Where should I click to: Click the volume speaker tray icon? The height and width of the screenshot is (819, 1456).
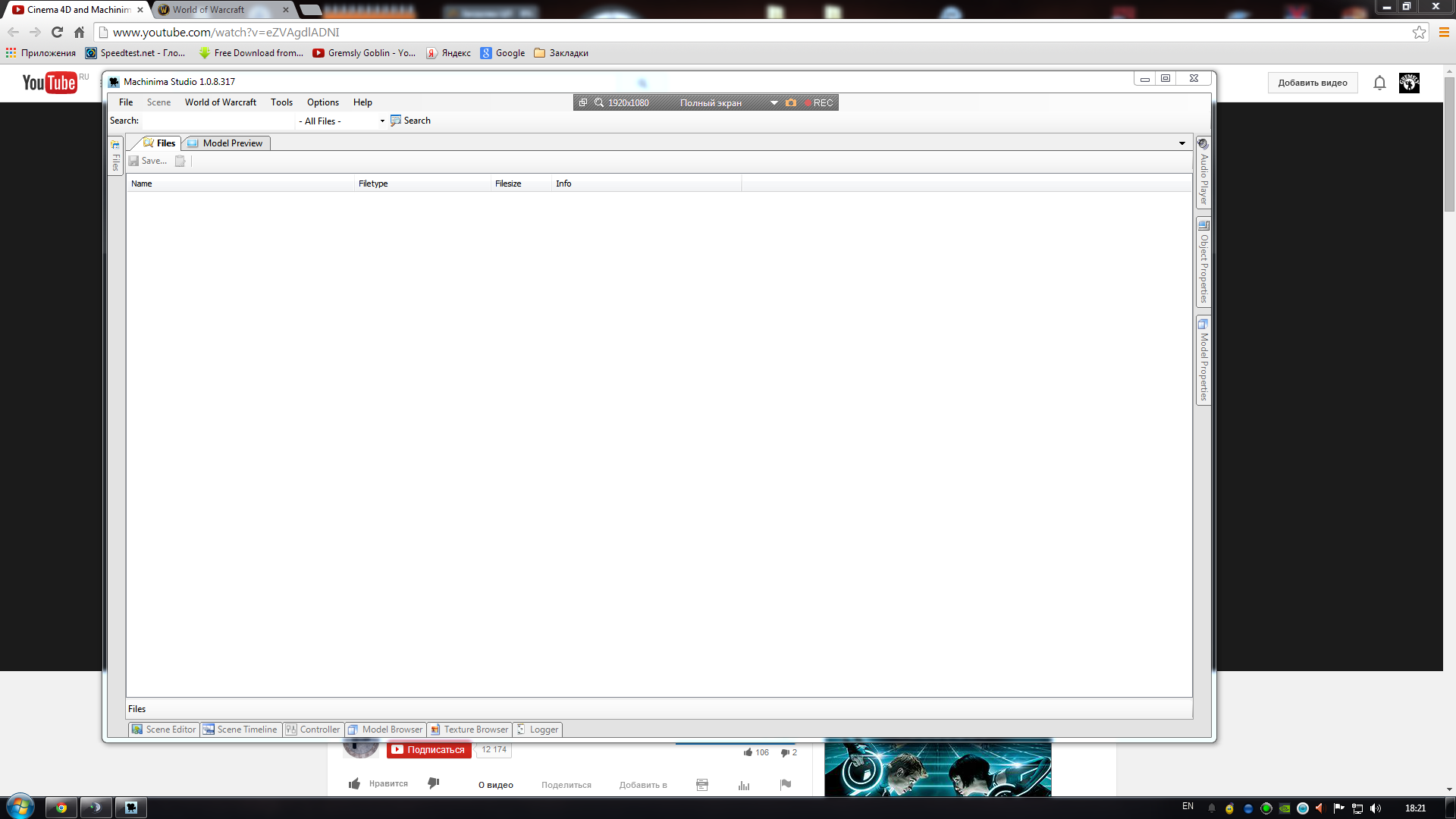click(x=1376, y=808)
